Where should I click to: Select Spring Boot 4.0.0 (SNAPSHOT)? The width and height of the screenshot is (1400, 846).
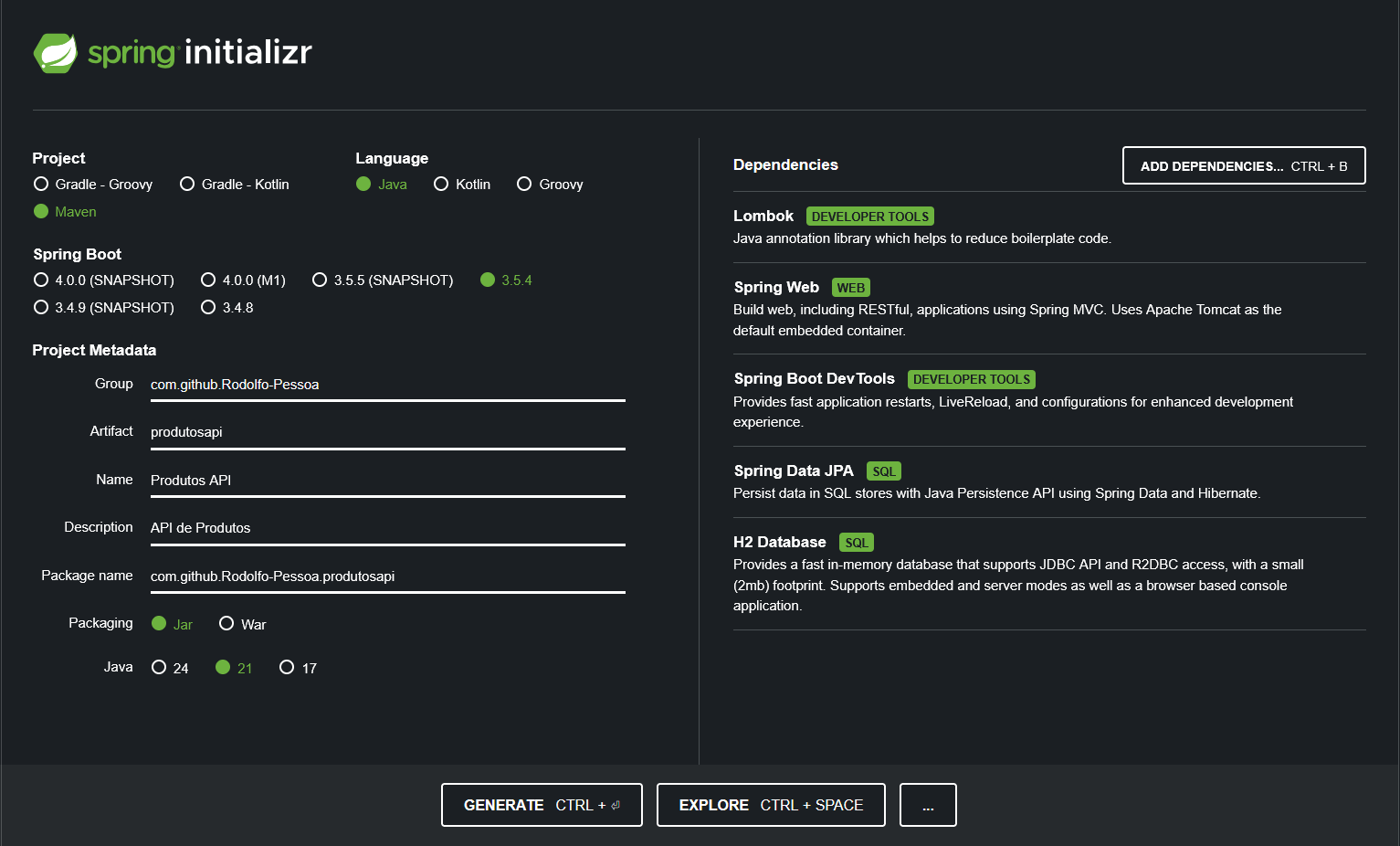pyautogui.click(x=104, y=280)
